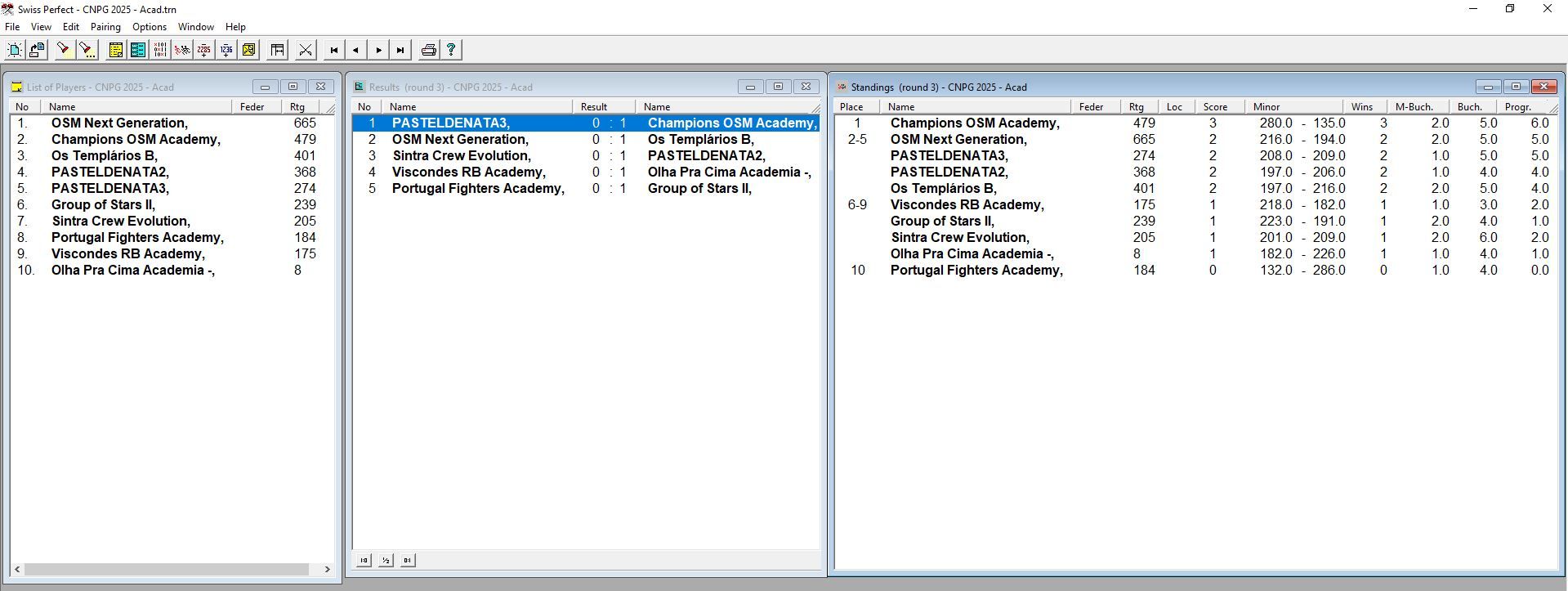
Task: Click the blue 1236+ toolbar icon
Action: pyautogui.click(x=226, y=50)
